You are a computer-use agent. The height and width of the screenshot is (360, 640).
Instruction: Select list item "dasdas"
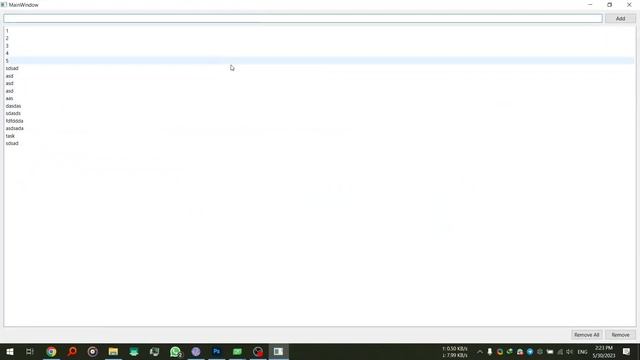319,106
